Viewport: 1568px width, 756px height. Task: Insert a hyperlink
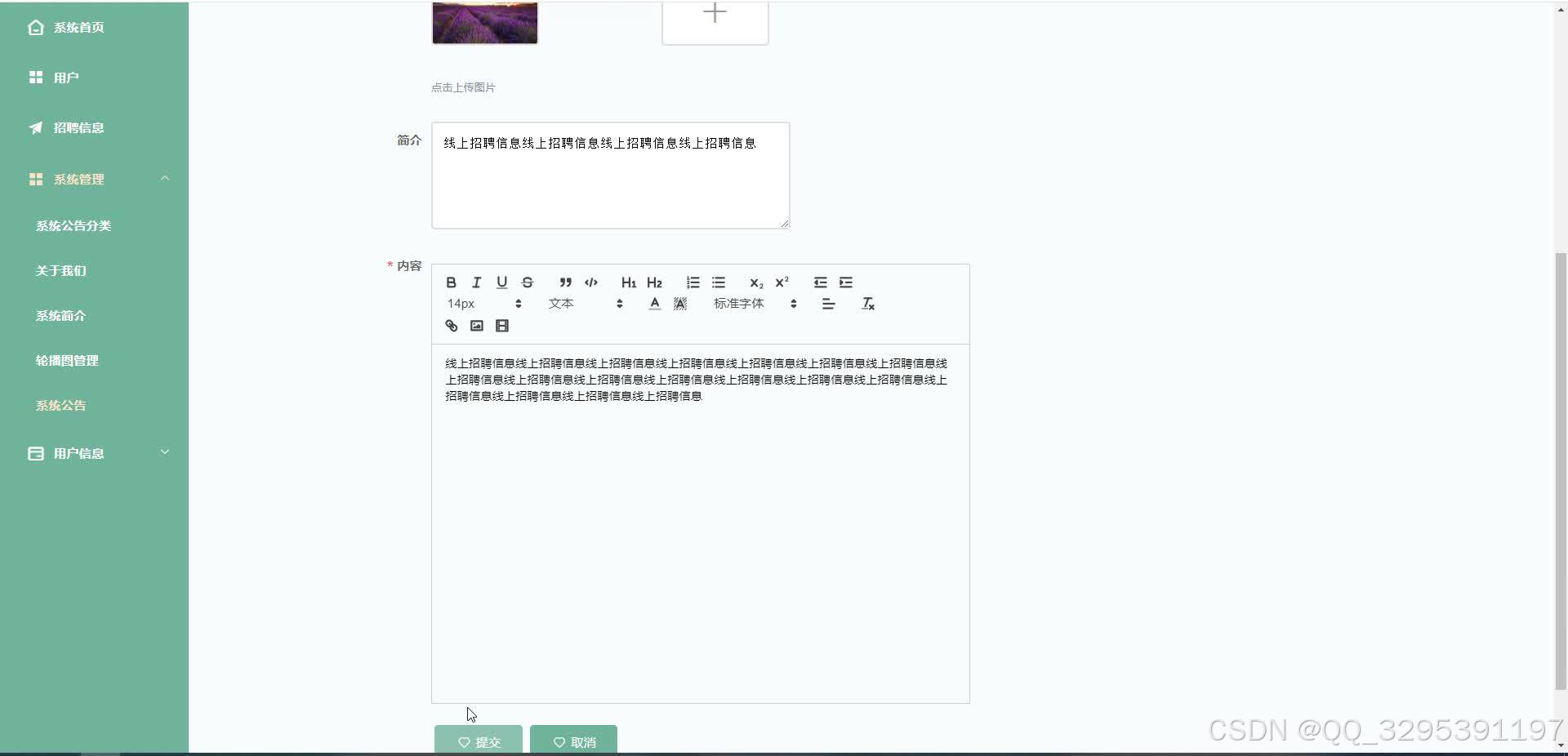pyautogui.click(x=451, y=326)
